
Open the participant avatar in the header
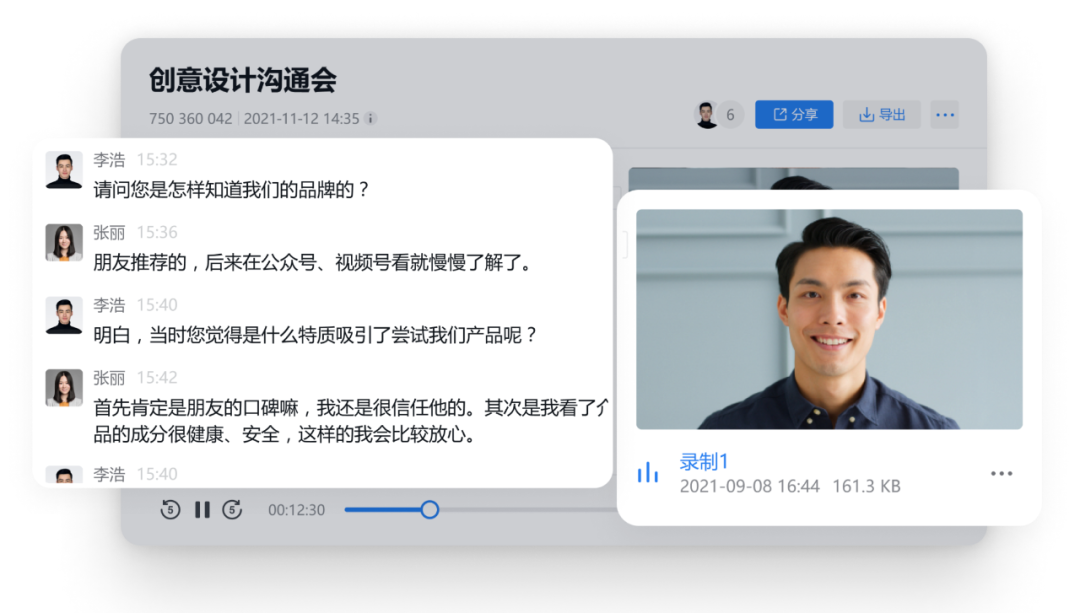click(x=707, y=115)
